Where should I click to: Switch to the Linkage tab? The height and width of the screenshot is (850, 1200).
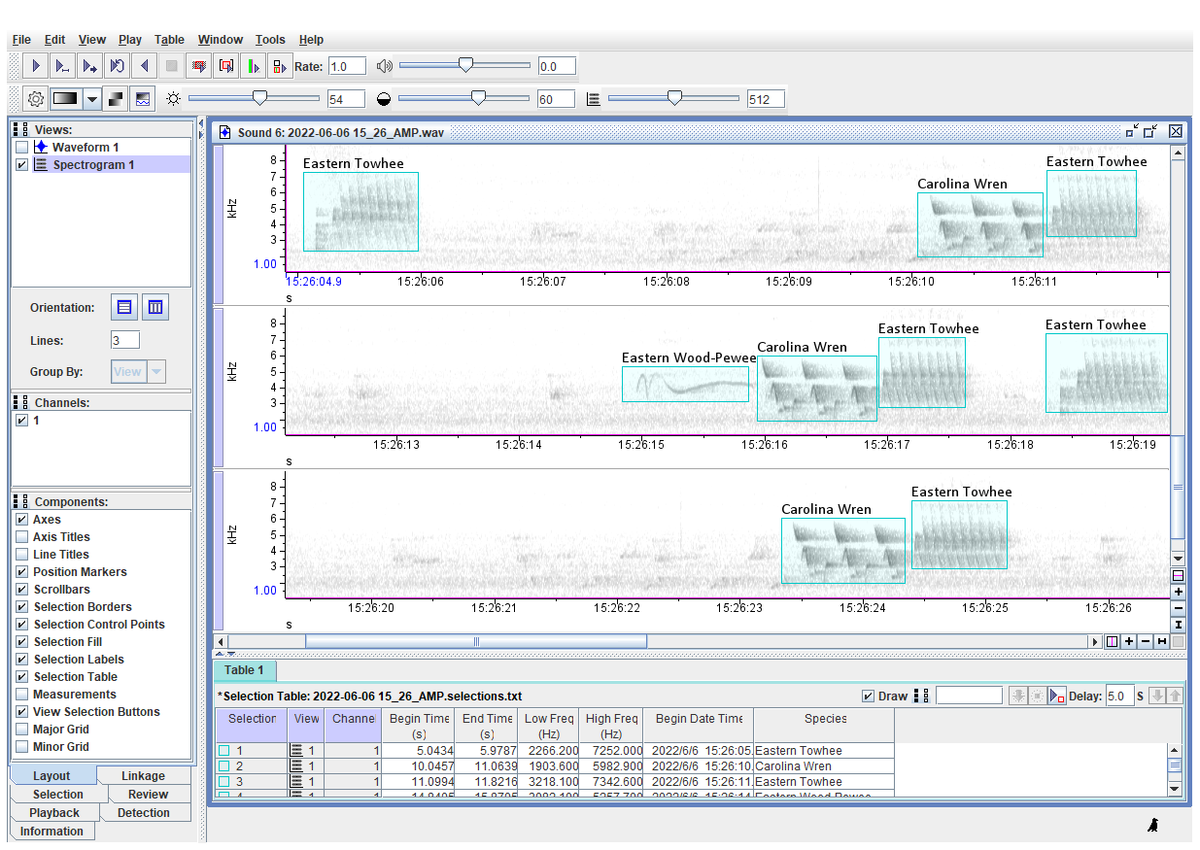coord(143,776)
